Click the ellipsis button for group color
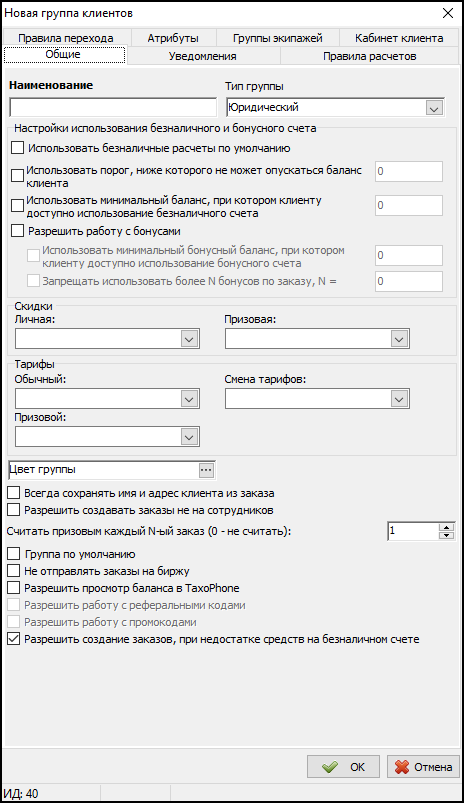Image resolution: width=464 pixels, height=803 pixels. tap(206, 470)
